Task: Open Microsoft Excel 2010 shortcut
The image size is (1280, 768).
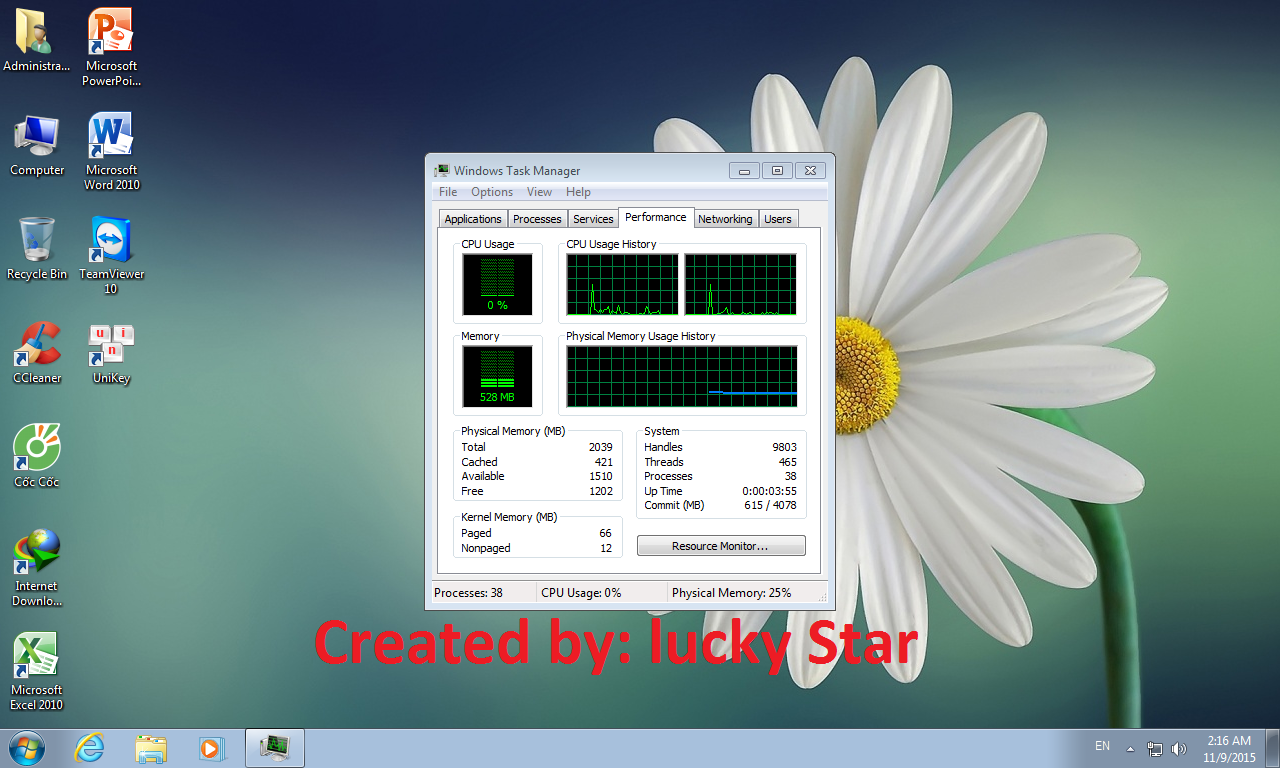Action: click(x=37, y=672)
